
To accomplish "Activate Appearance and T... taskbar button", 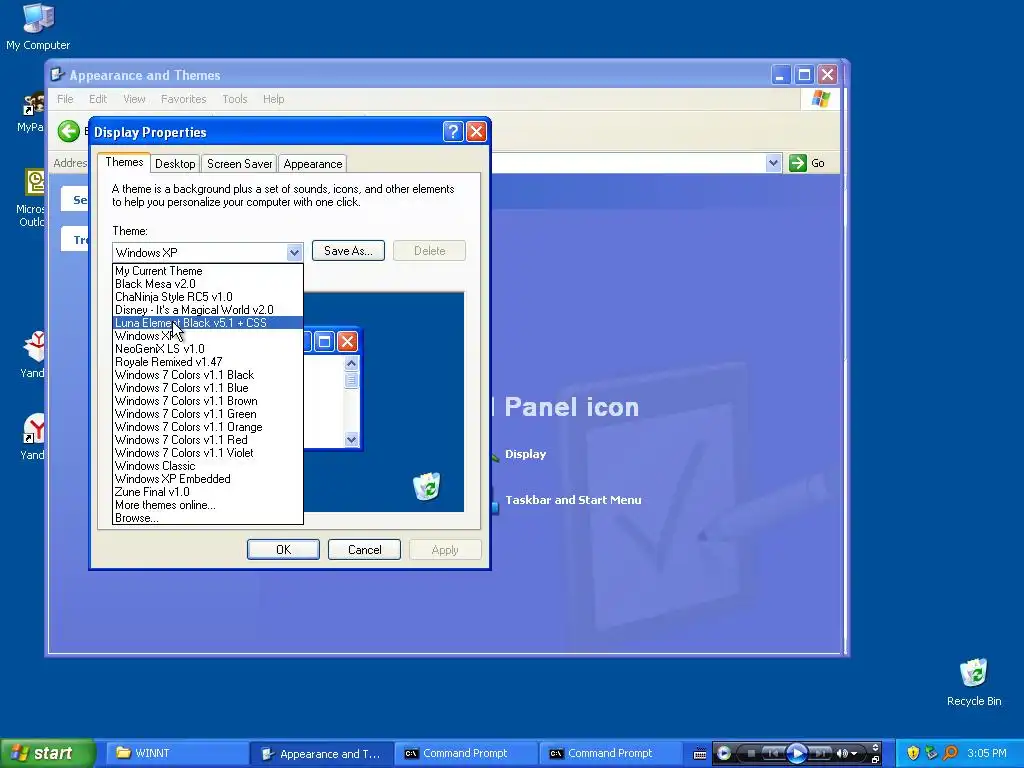I will 322,754.
